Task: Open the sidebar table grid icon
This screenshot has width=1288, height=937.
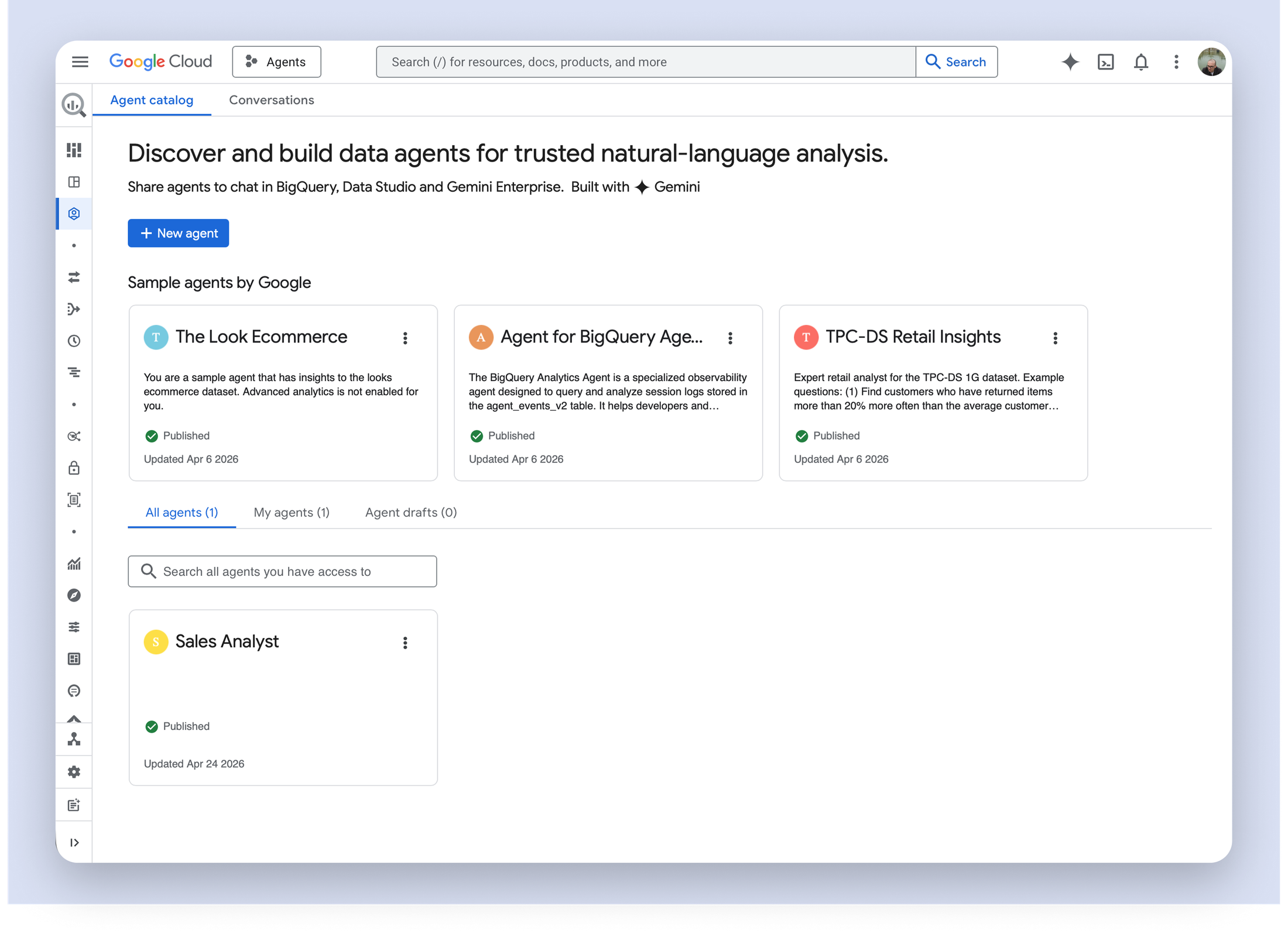Action: point(74,658)
